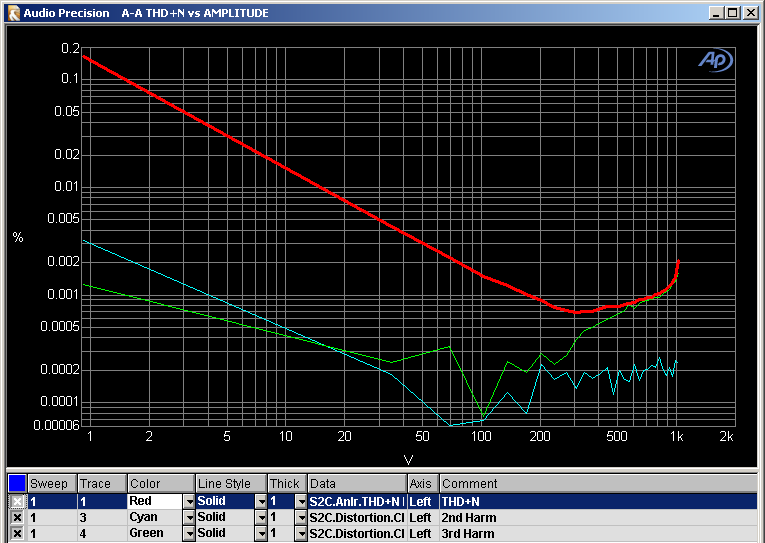
Task: Maximize the Audio Precision graph window
Action: [x=732, y=13]
